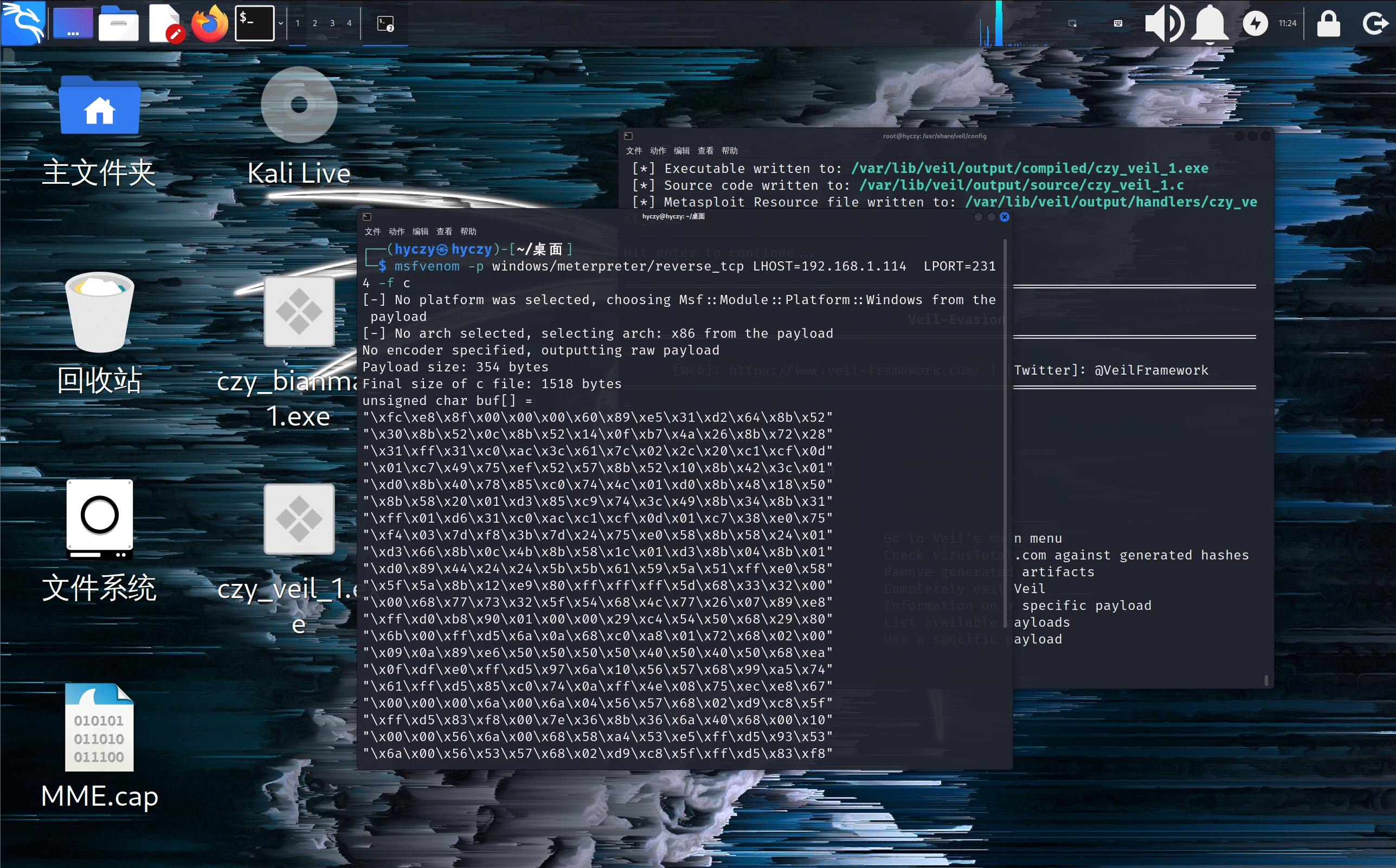The height and width of the screenshot is (868, 1396).
Task: Switch to workspace 4
Action: [x=349, y=23]
